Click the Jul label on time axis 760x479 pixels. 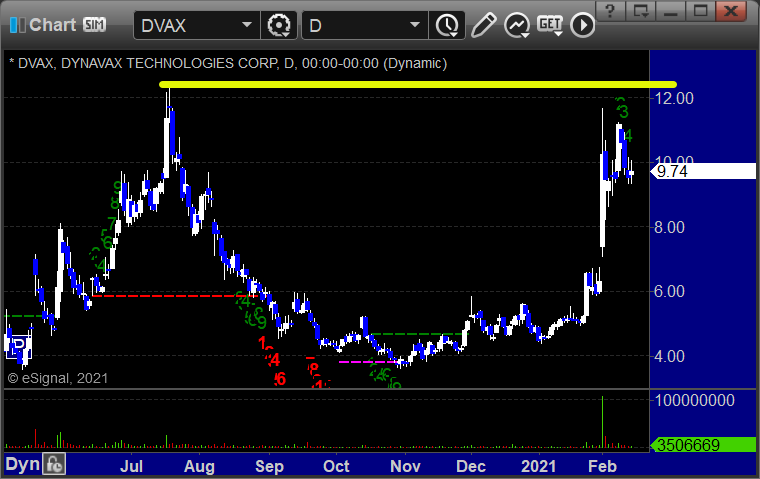click(131, 466)
